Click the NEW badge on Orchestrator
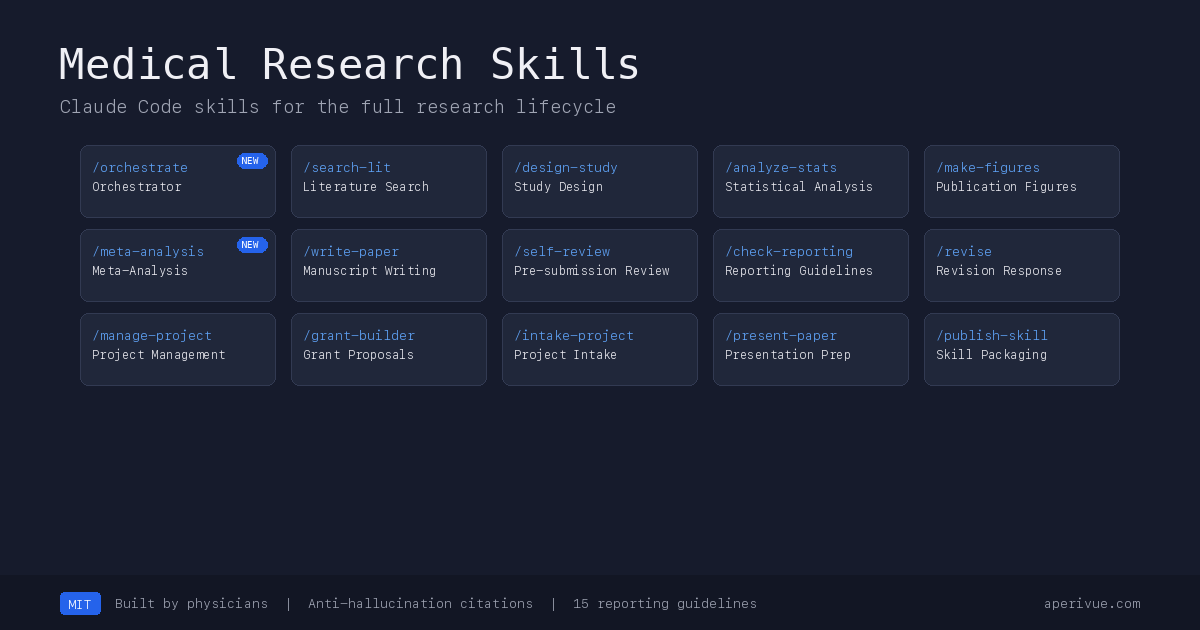This screenshot has height=630, width=1200. tap(252, 160)
